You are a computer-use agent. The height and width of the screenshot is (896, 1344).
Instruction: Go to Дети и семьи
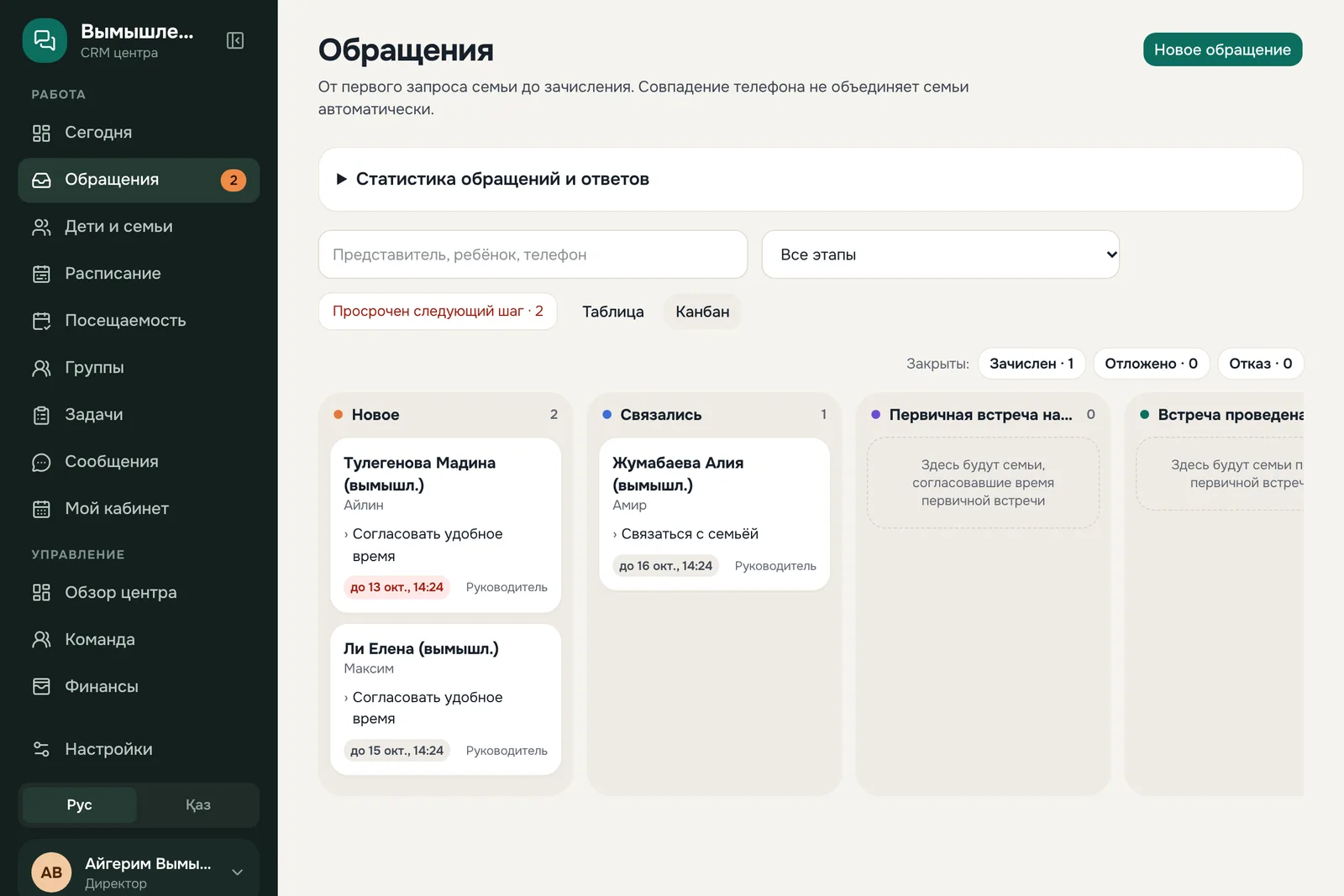point(139,227)
